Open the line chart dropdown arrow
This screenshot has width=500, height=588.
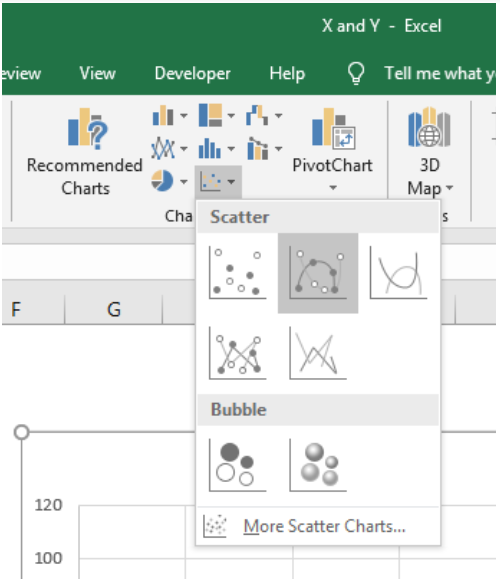click(x=184, y=148)
